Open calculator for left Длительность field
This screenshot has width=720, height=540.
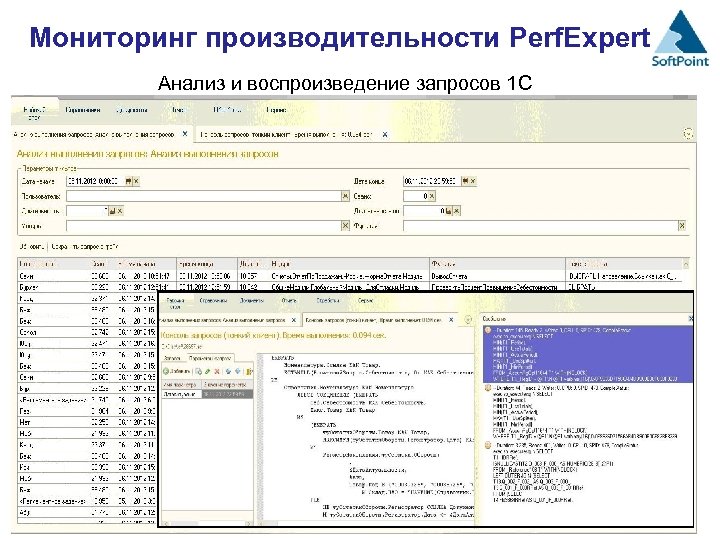pos(112,211)
